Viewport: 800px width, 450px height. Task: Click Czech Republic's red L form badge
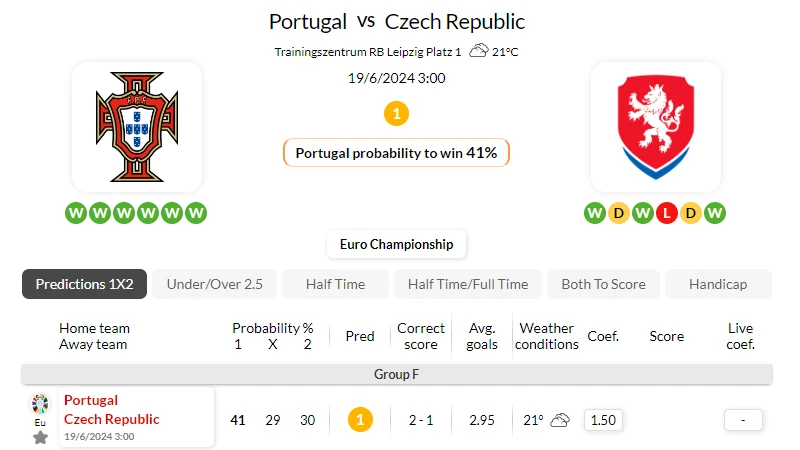(666, 213)
